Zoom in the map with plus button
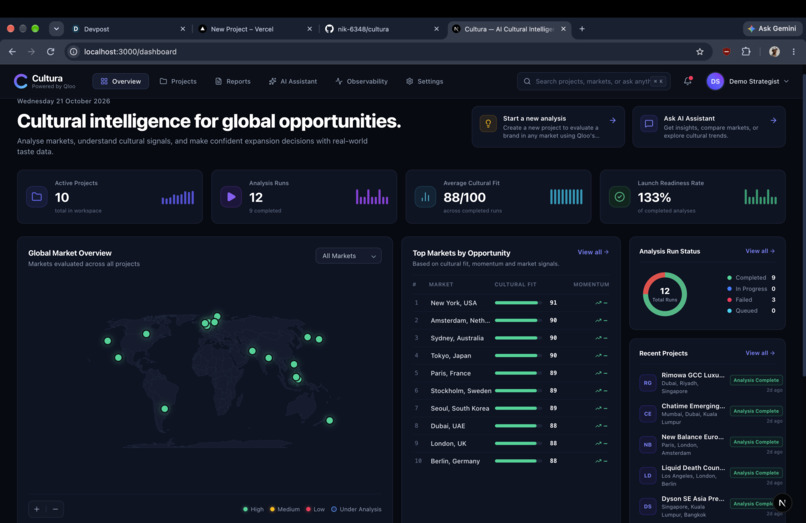 coord(37,509)
